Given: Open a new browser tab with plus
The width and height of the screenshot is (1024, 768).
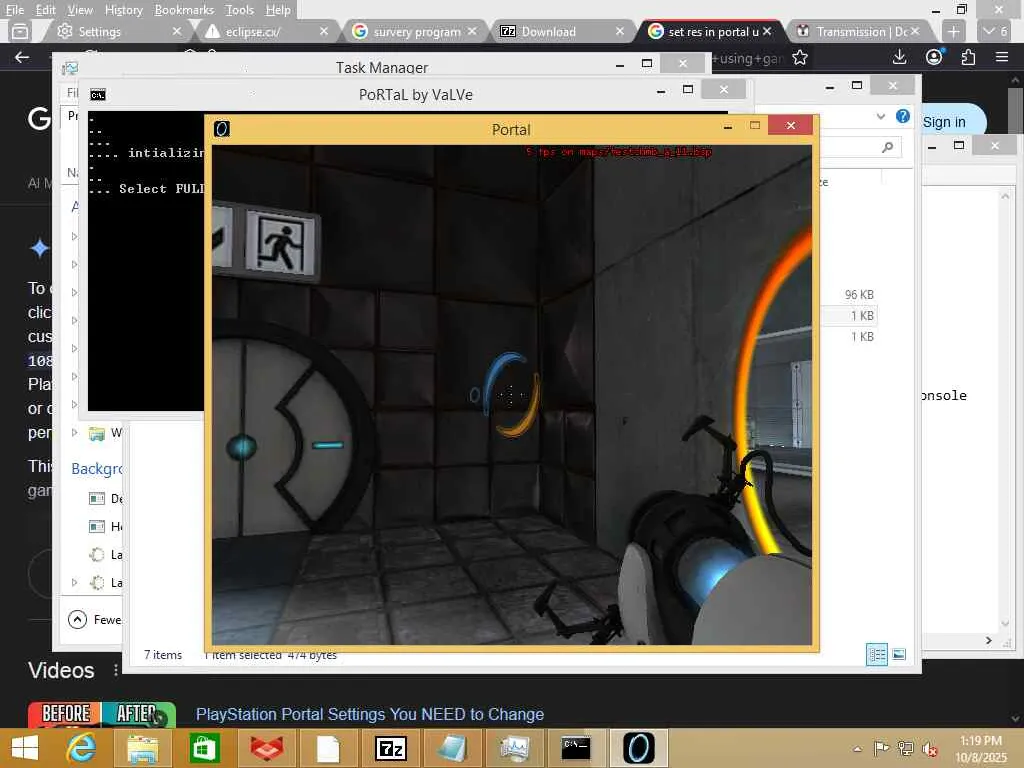Looking at the screenshot, I should tap(953, 31).
